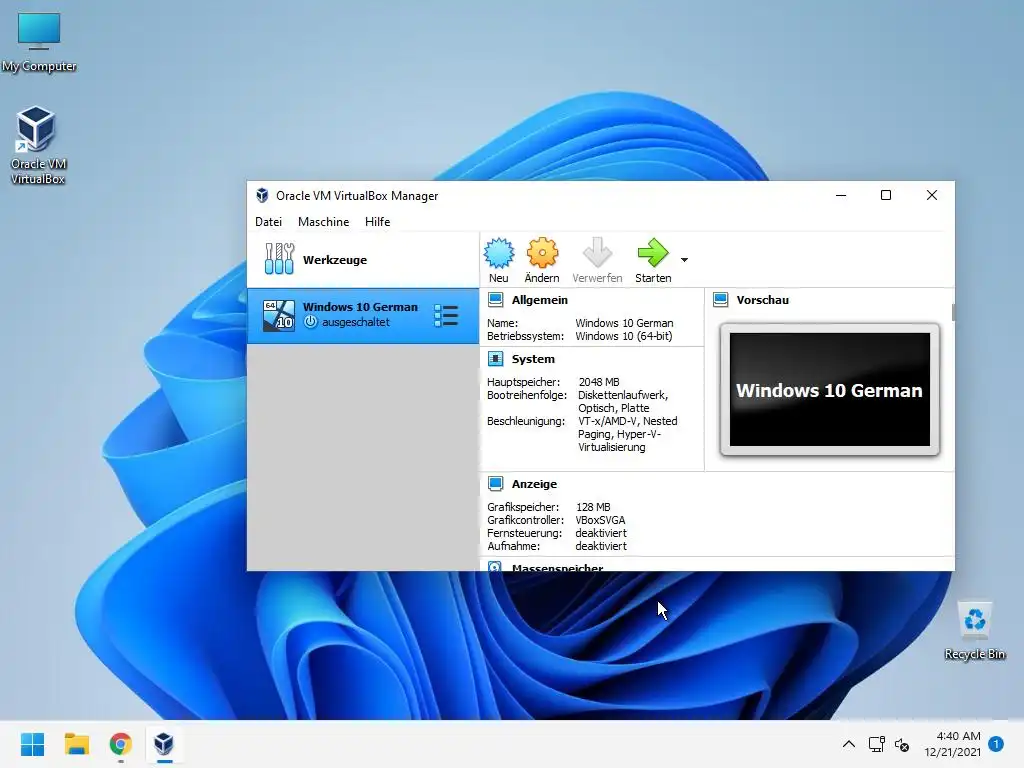Open the System settings heading link
The height and width of the screenshot is (768, 1024).
(x=533, y=359)
